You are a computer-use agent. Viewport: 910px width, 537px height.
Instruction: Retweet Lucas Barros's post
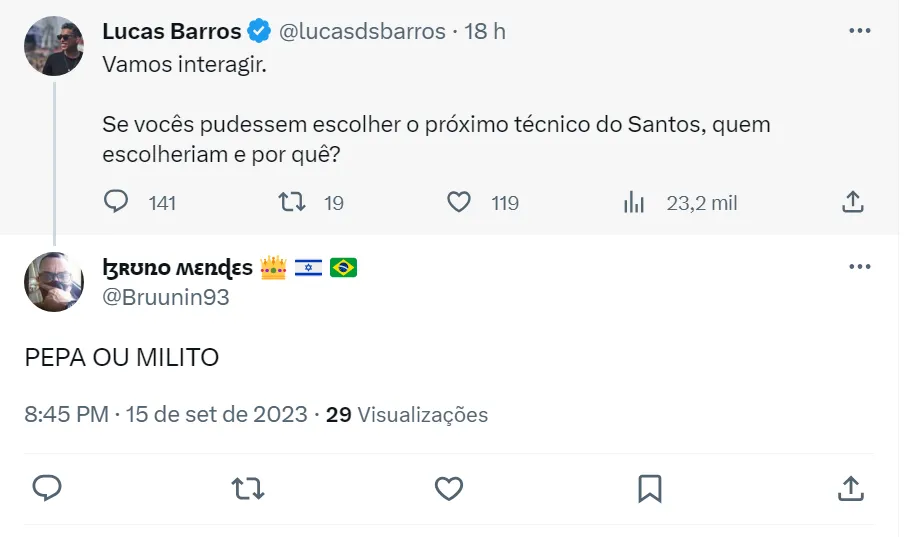(291, 202)
